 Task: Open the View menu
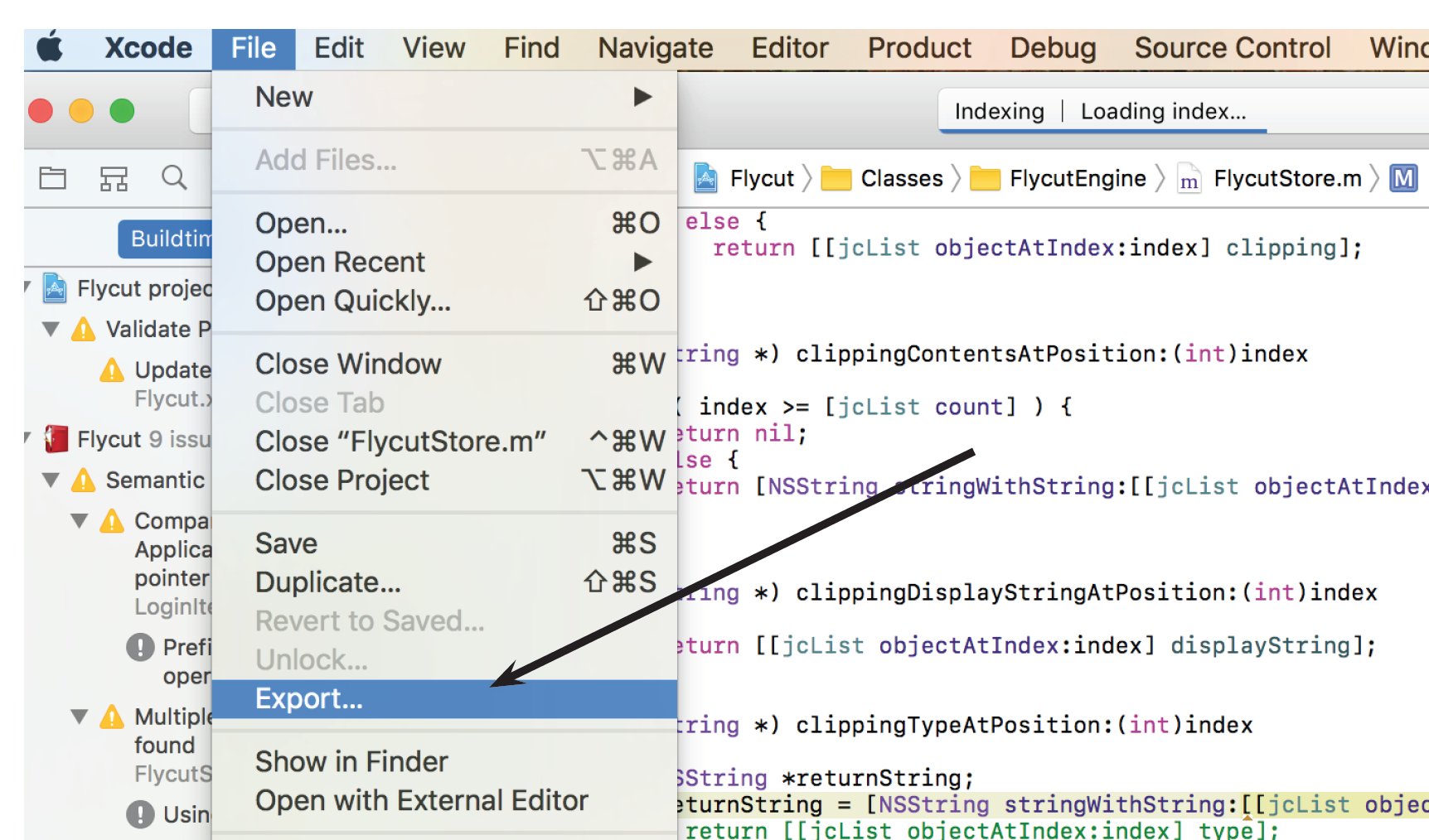click(434, 48)
